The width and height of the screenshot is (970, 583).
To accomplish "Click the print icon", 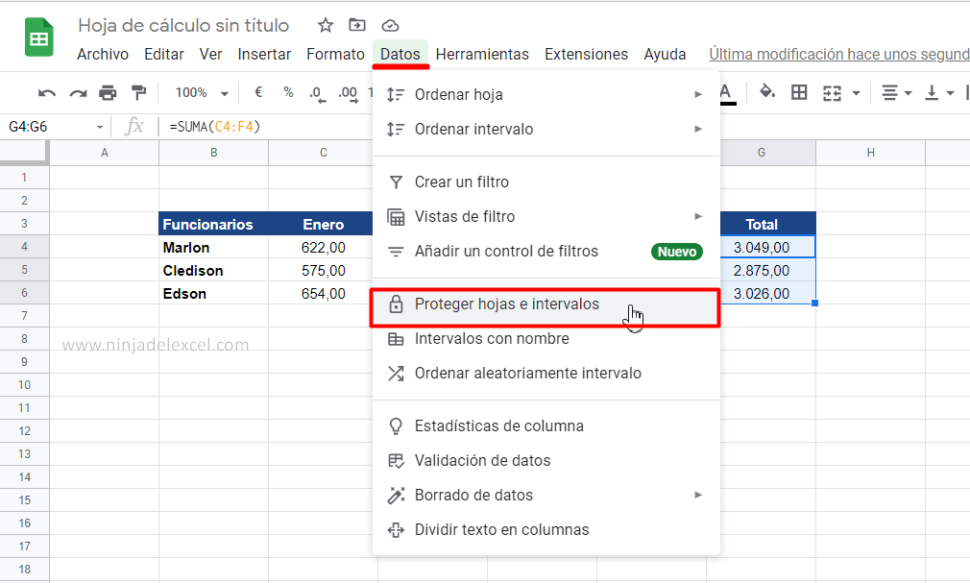I will [108, 93].
